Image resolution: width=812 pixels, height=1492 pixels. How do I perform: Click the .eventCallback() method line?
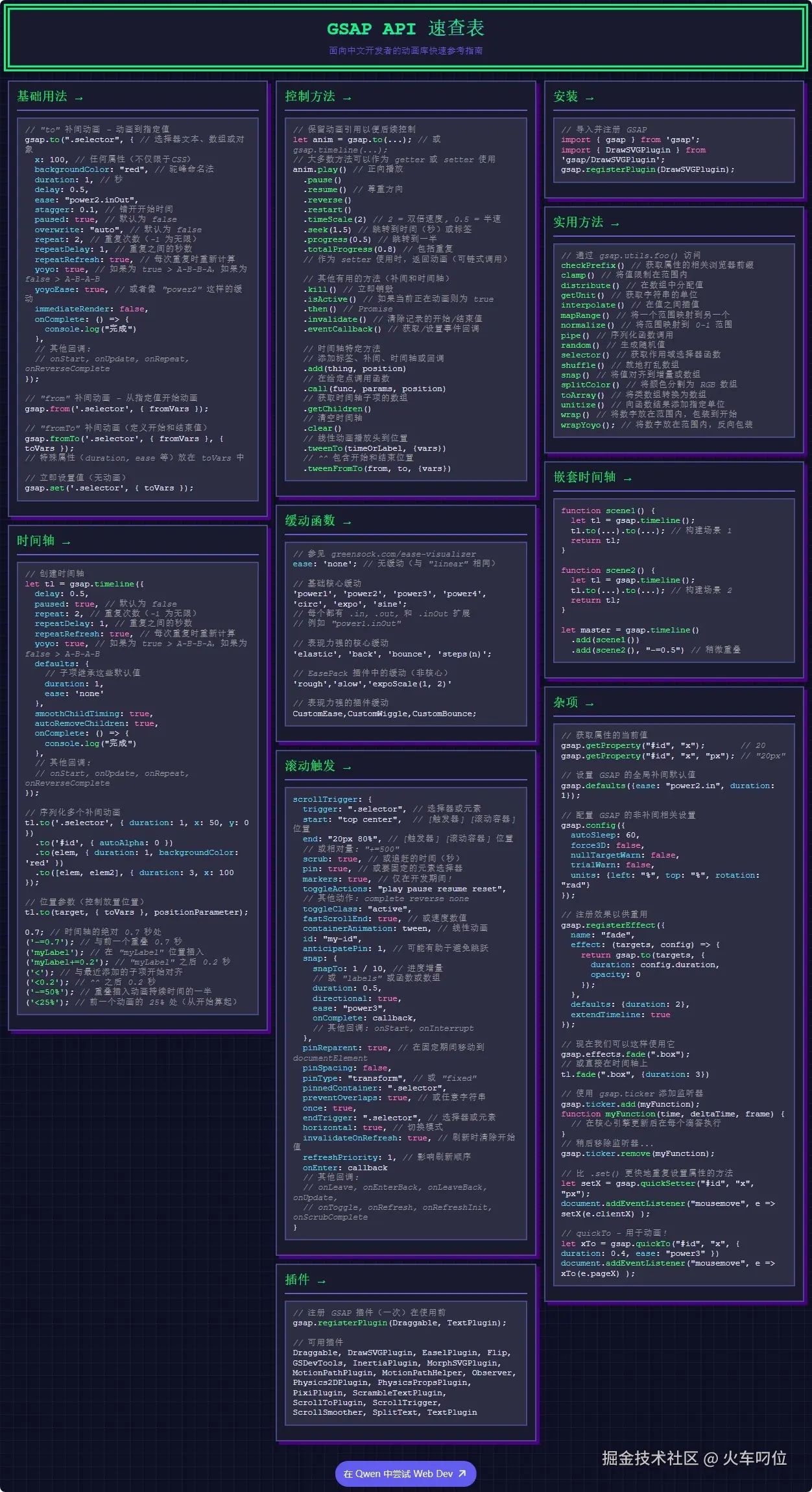pyautogui.click(x=391, y=329)
